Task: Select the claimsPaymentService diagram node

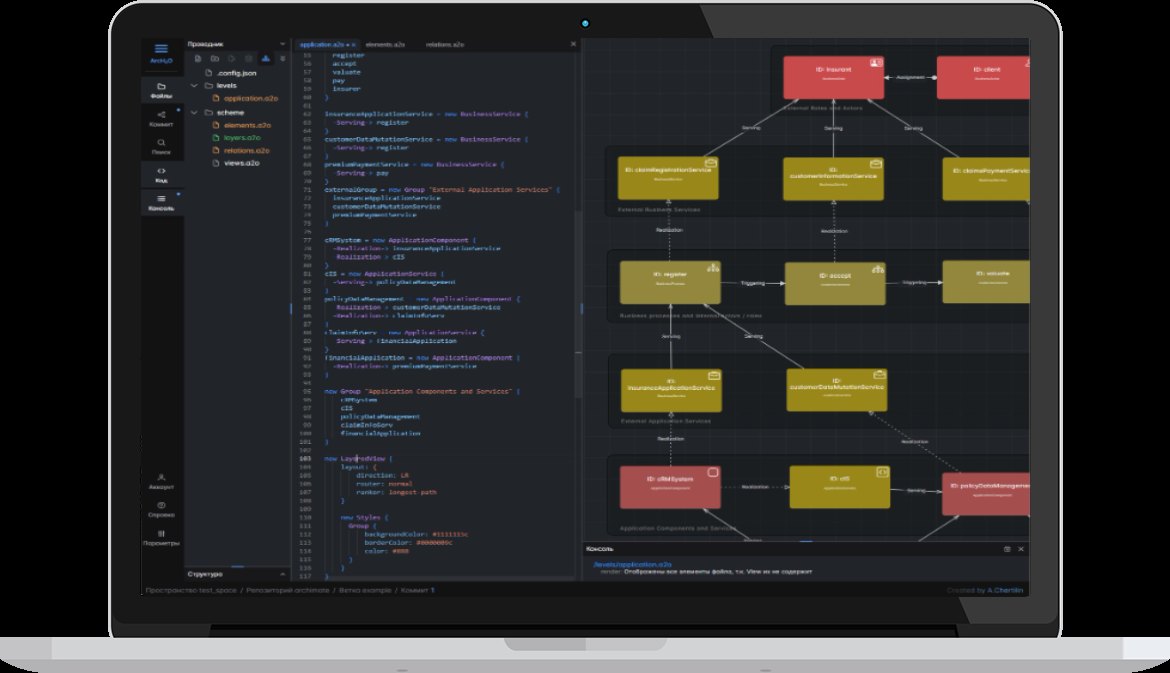Action: pos(986,178)
